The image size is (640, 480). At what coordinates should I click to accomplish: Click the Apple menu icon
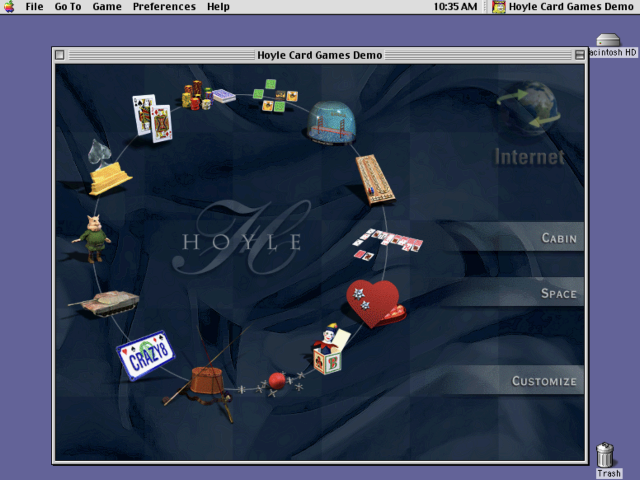[x=9, y=7]
